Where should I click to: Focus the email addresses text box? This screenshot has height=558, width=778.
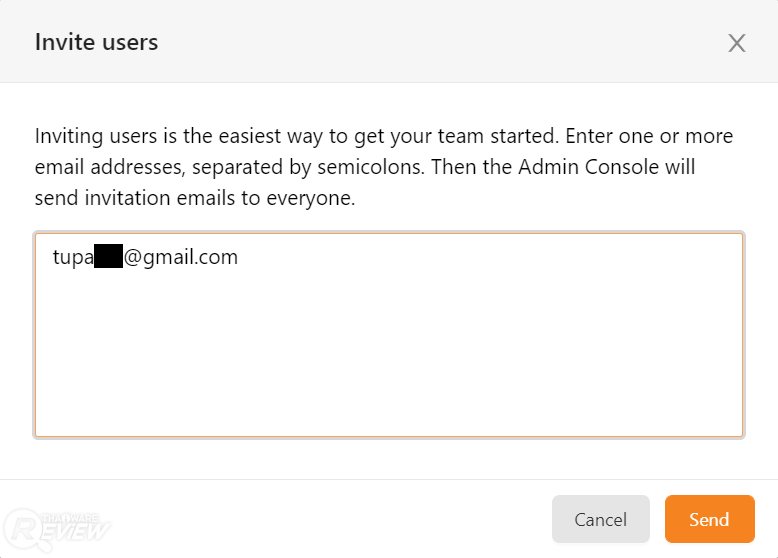(x=388, y=350)
